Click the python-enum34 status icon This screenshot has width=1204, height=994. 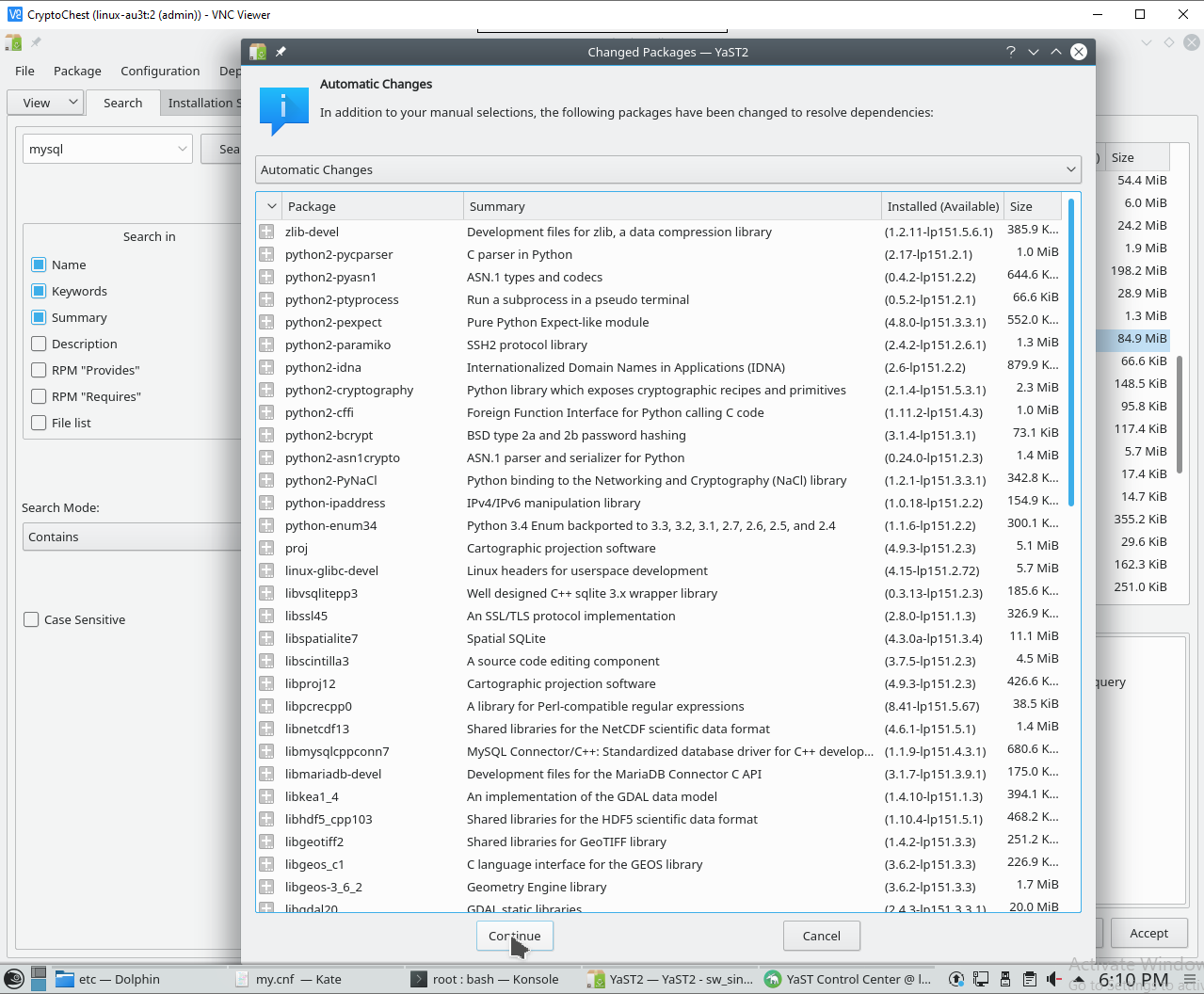(266, 525)
